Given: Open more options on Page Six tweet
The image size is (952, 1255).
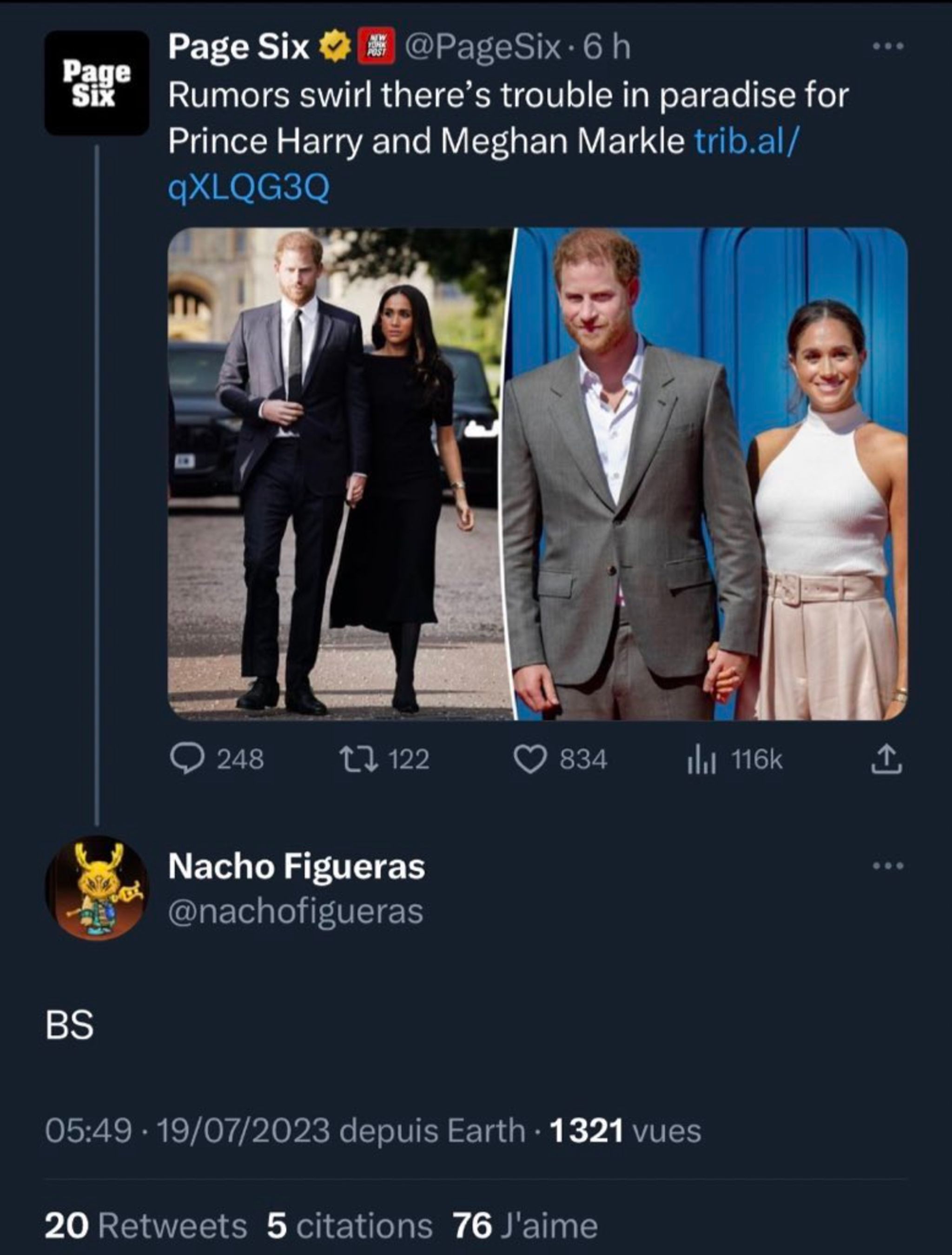Looking at the screenshot, I should coord(888,47).
